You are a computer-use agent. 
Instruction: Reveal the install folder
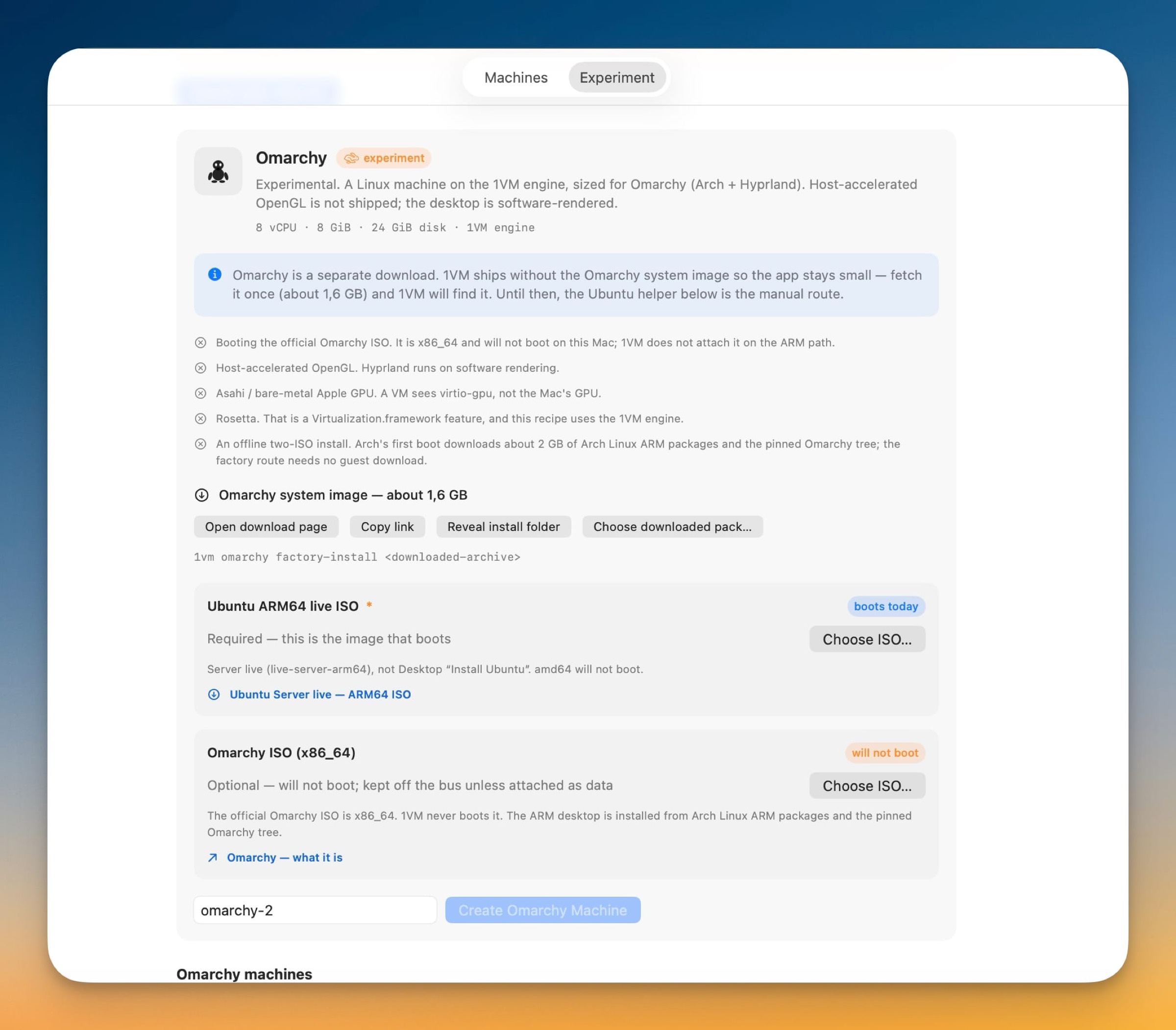pos(503,527)
